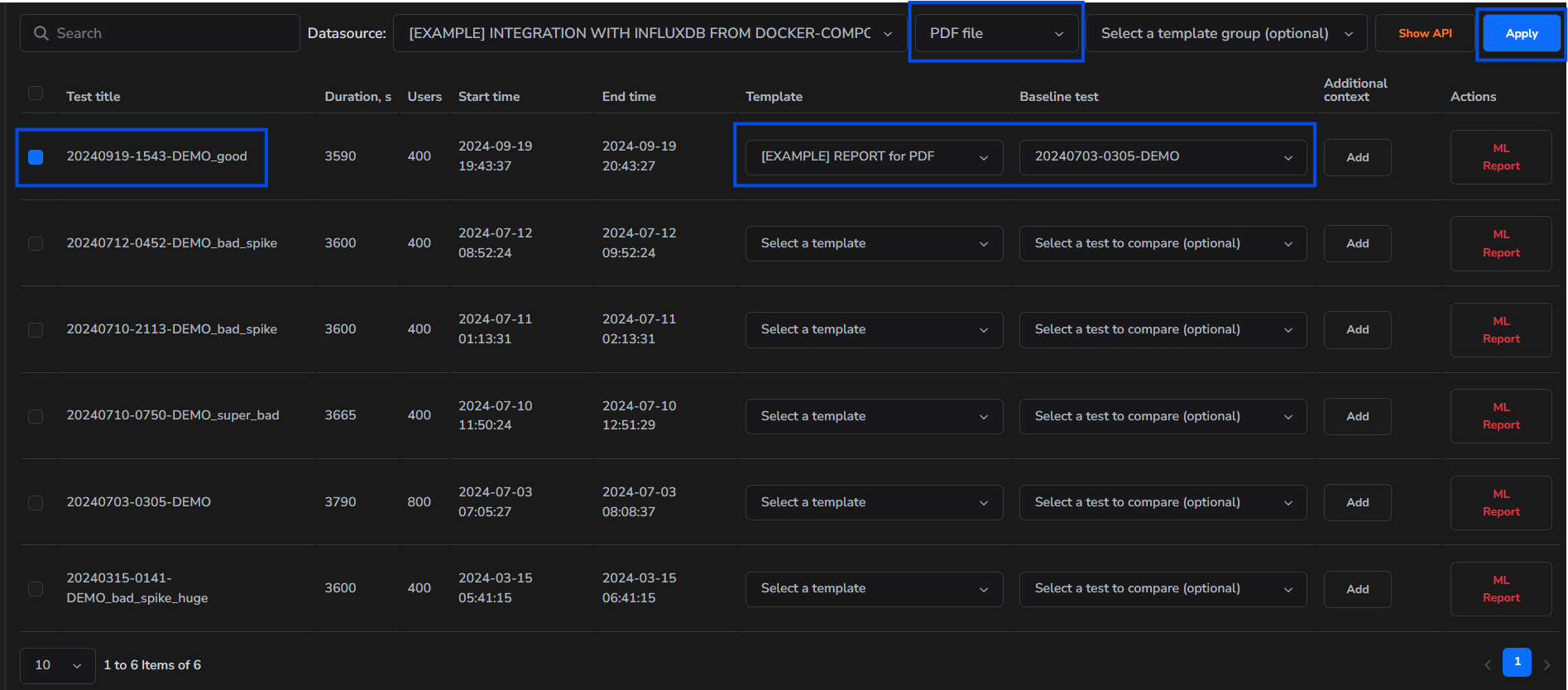Image resolution: width=1568 pixels, height=690 pixels.
Task: Check the 20240710-0750-DEMO_super_bad test checkbox
Action: click(36, 416)
